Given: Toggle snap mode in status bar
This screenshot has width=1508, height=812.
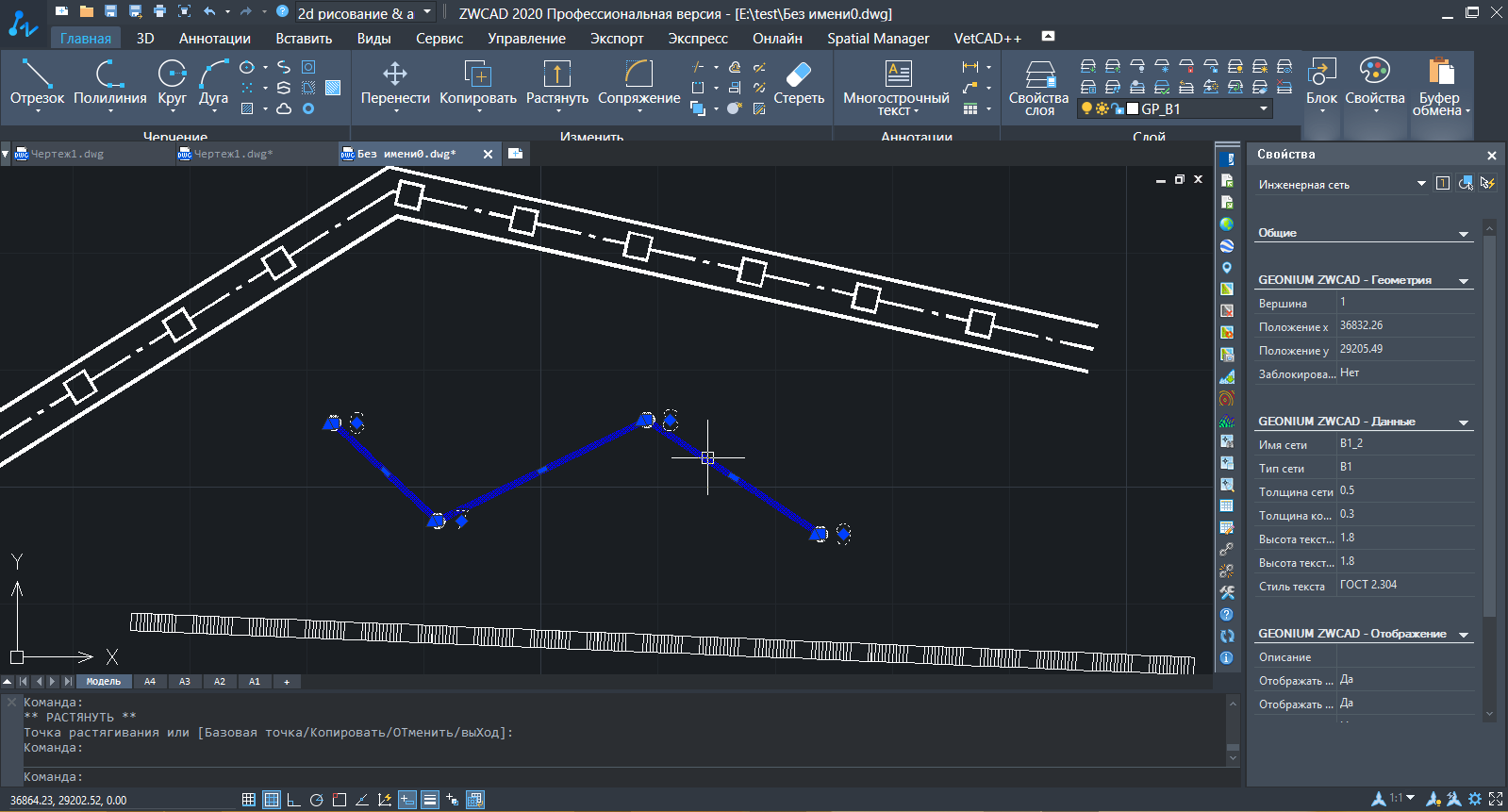Looking at the screenshot, I should [248, 800].
